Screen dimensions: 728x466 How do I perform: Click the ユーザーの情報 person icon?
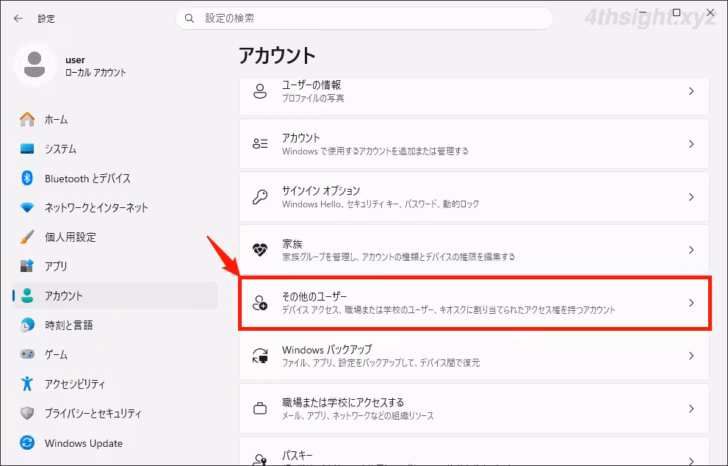point(260,91)
